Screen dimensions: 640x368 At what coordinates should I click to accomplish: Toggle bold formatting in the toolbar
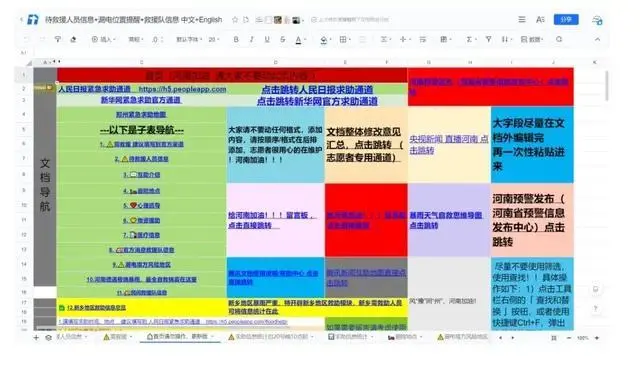(x=236, y=39)
